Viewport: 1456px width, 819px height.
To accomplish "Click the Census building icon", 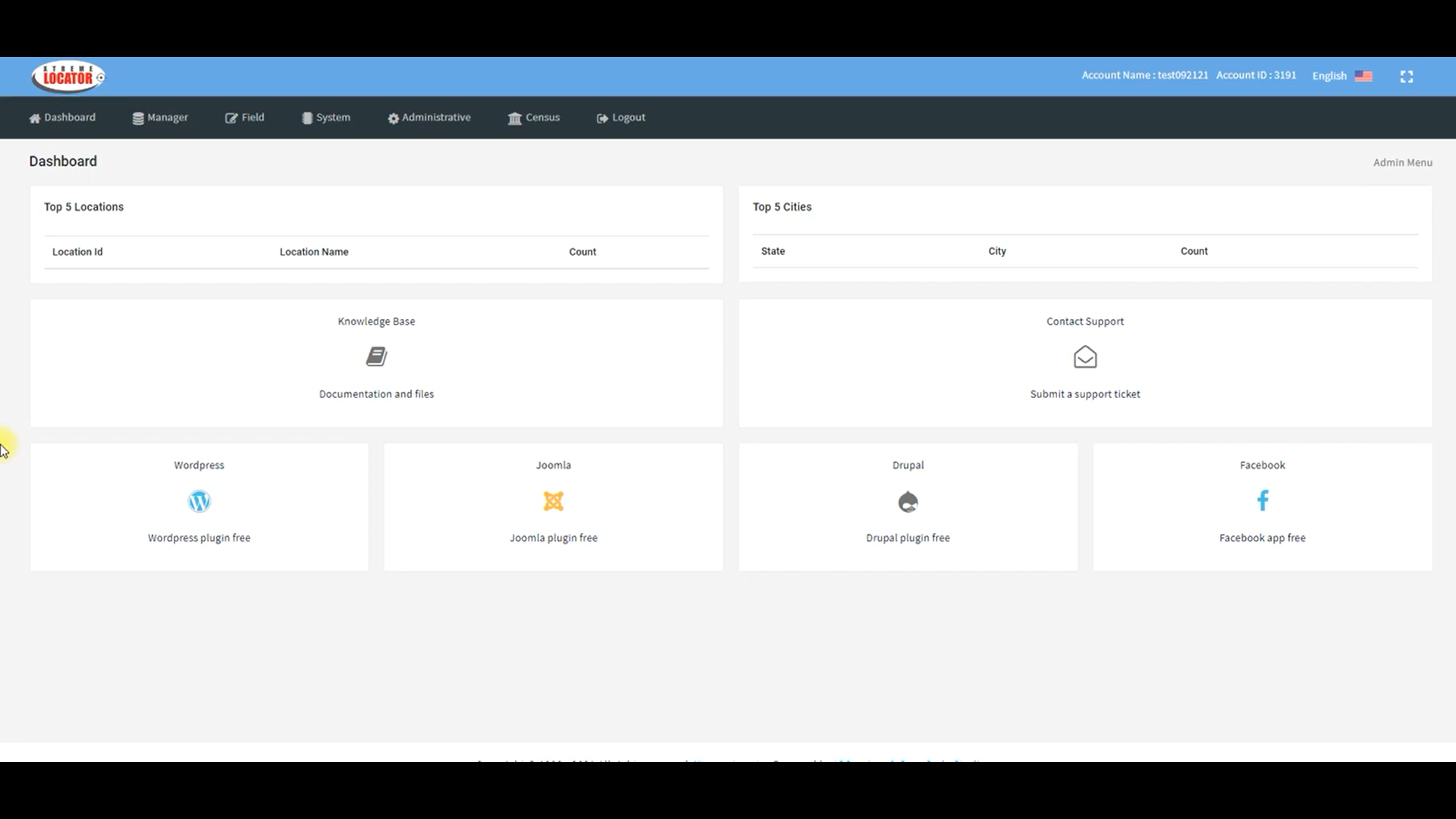I will tap(515, 118).
